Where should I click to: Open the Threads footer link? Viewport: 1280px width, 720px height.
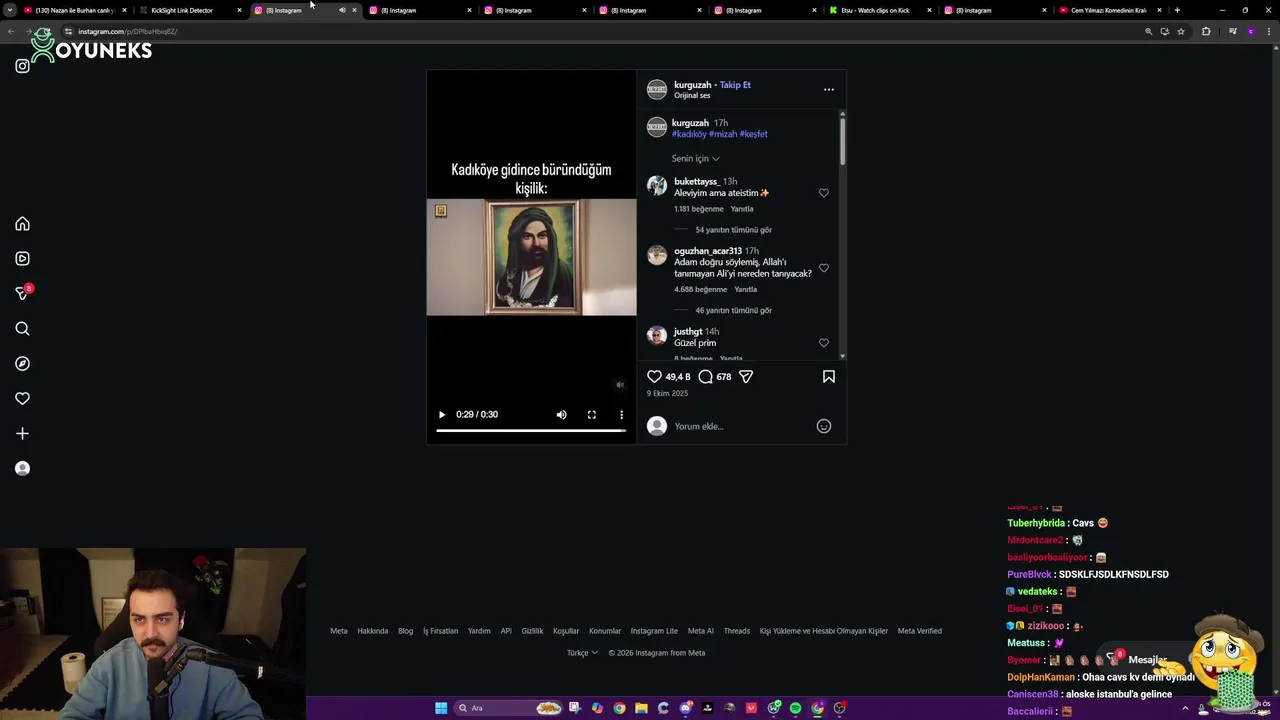click(736, 631)
